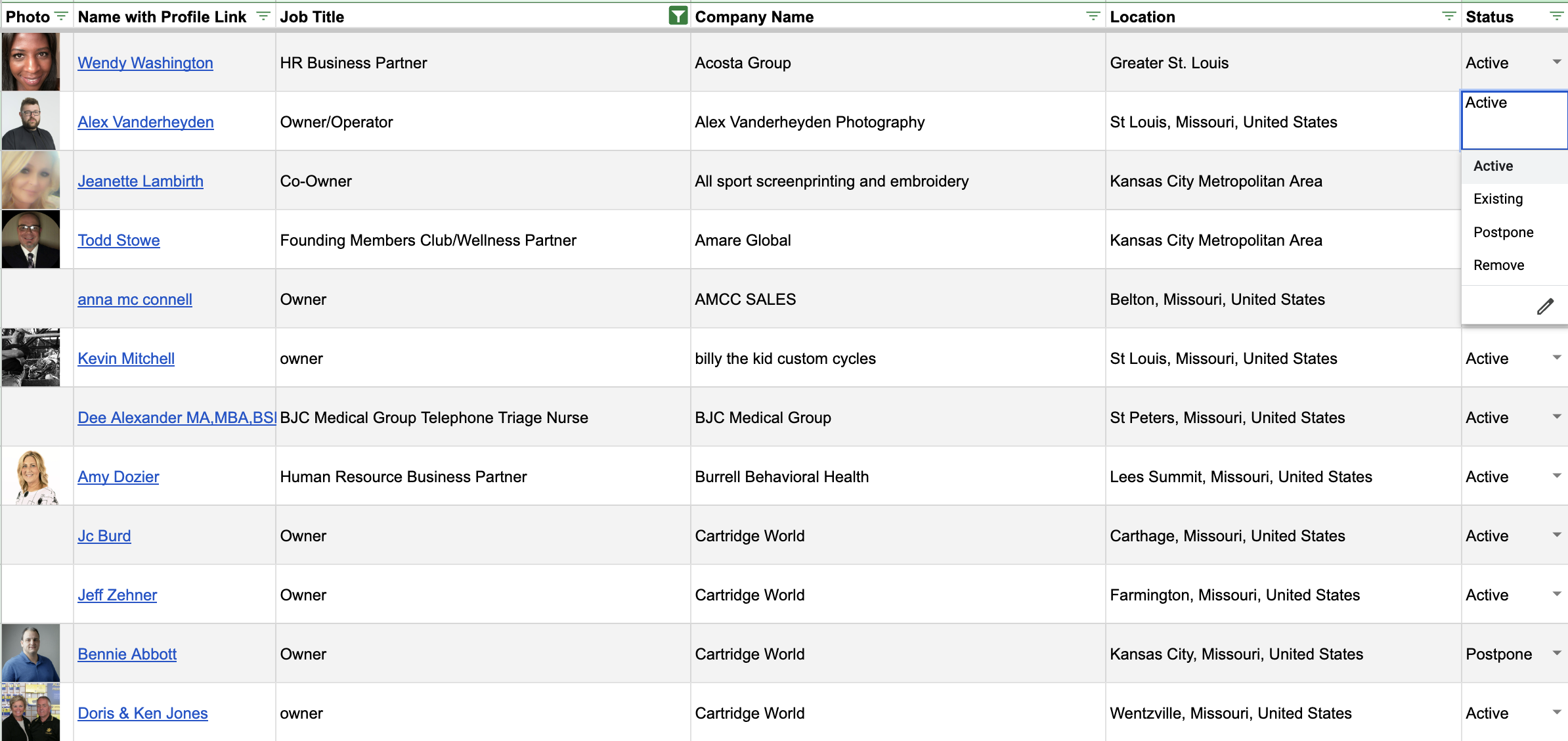Select the 'Acosta Group' company cell
Image resolution: width=1568 pixels, height=741 pixels.
pyautogui.click(x=898, y=62)
